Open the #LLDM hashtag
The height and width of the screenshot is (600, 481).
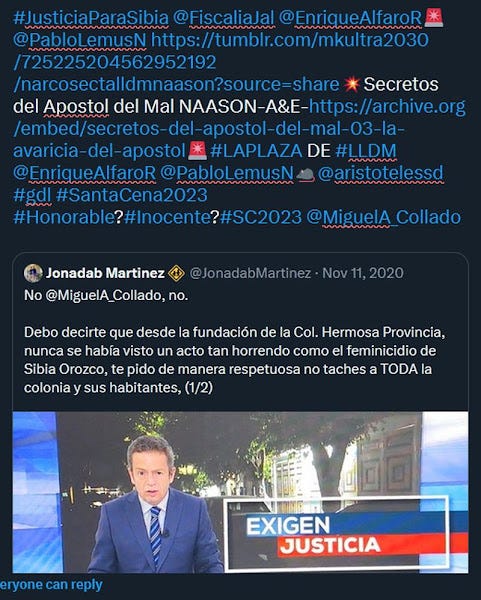366,151
